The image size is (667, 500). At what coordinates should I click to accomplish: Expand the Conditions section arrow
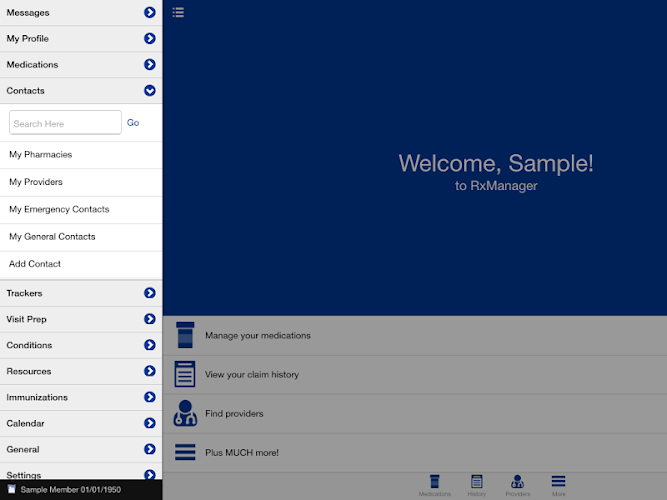pos(150,345)
